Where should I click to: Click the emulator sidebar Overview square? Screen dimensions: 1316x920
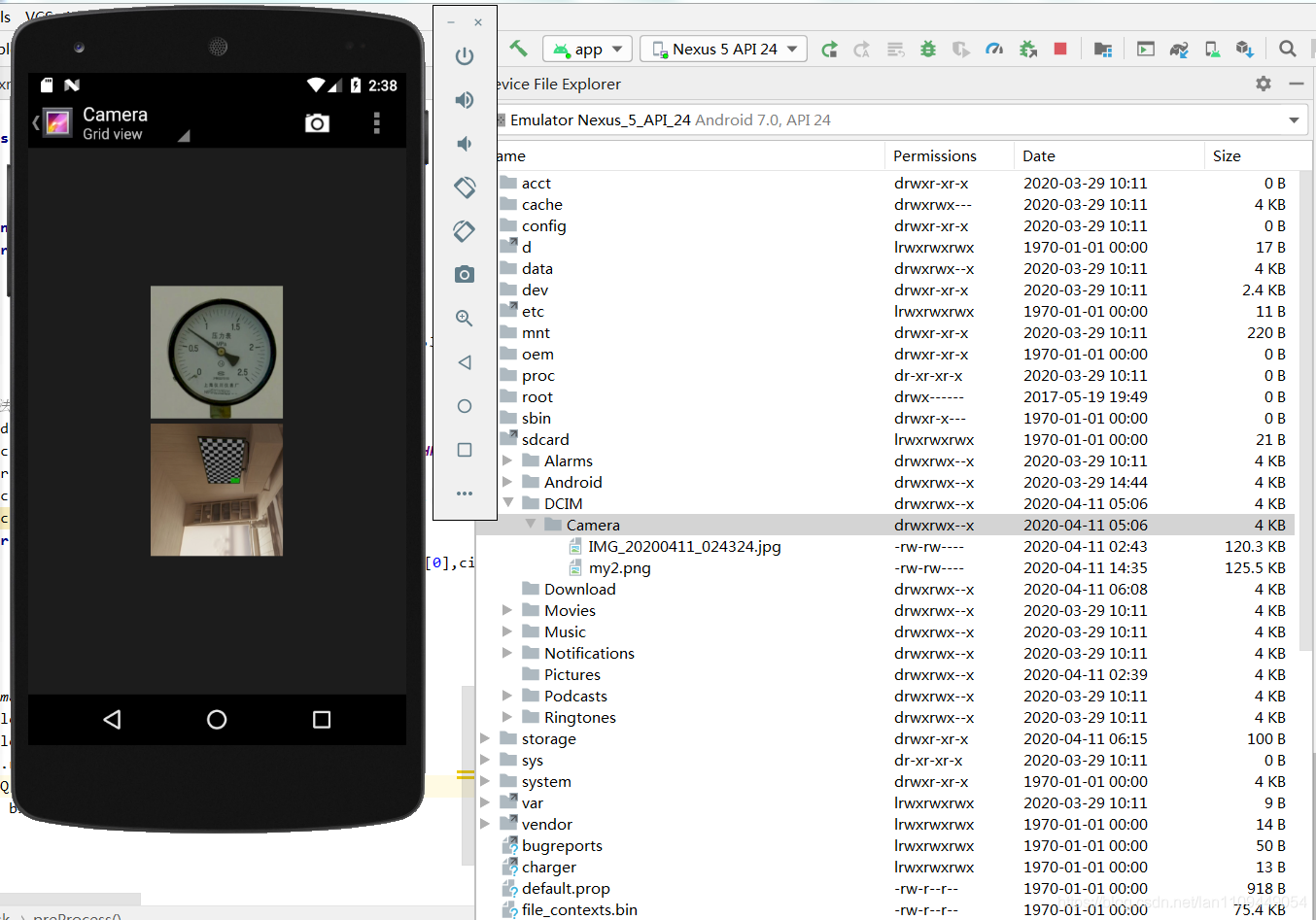point(465,450)
